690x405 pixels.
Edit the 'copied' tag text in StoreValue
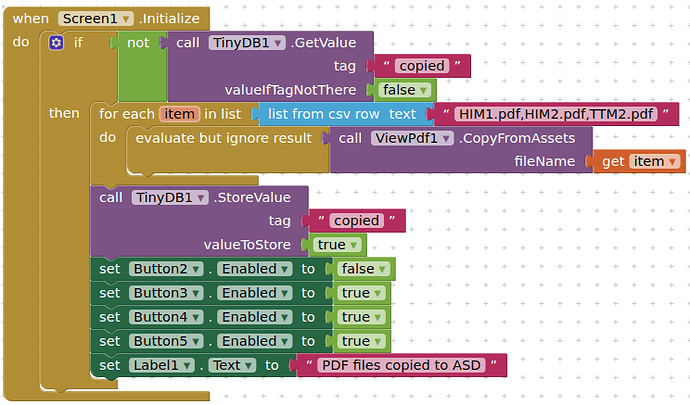pyautogui.click(x=356, y=220)
